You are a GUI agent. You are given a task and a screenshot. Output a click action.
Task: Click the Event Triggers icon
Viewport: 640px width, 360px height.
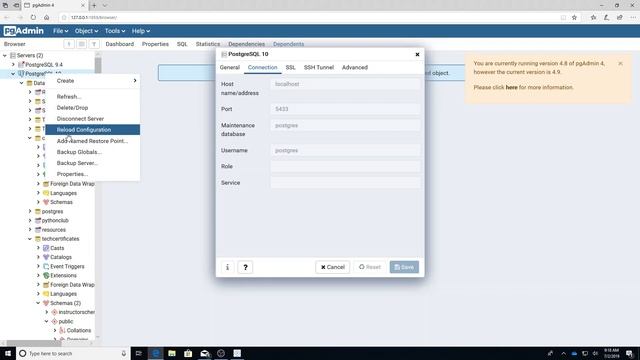[46, 266]
